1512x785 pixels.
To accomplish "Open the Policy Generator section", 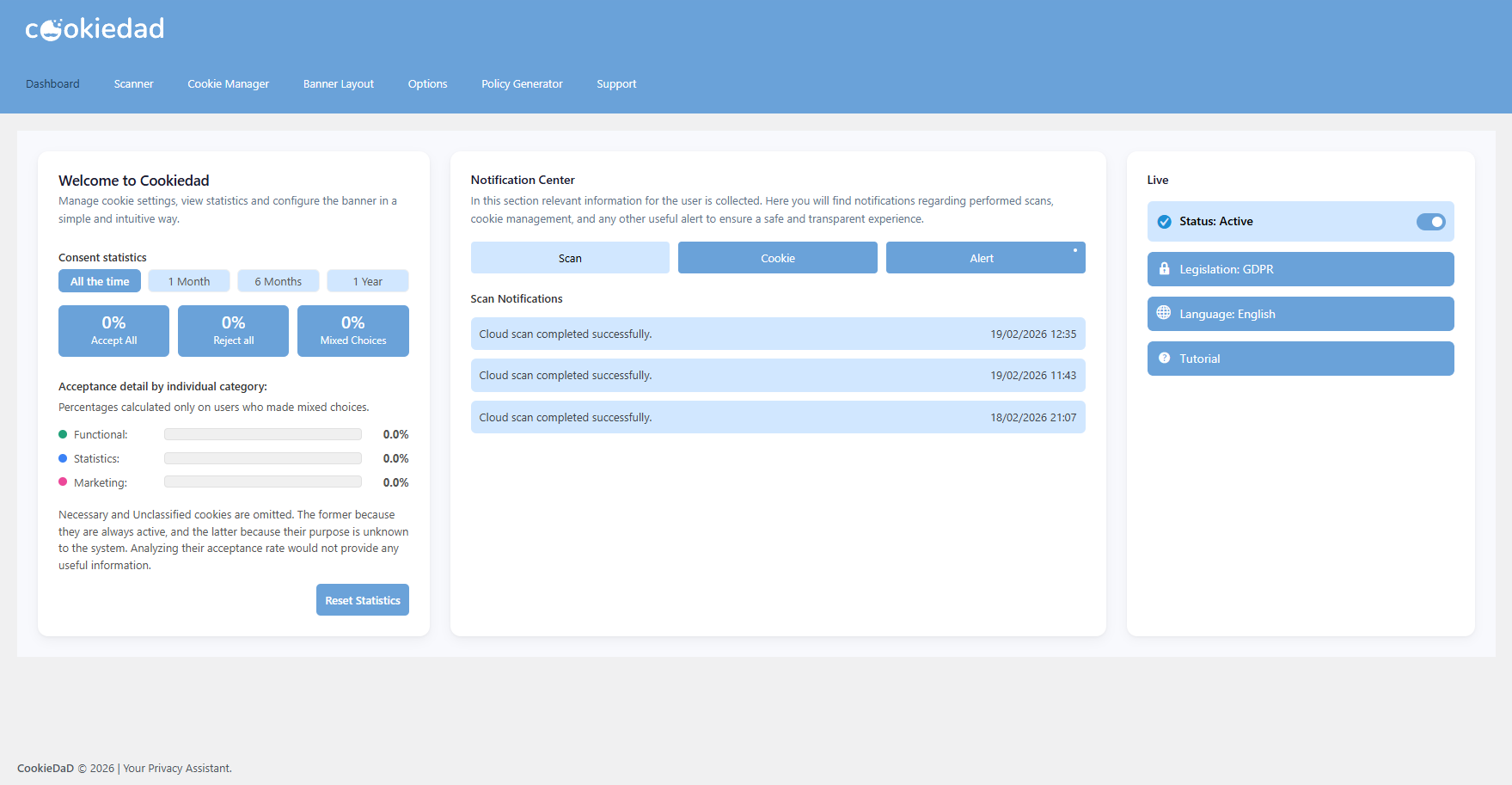I will point(522,83).
